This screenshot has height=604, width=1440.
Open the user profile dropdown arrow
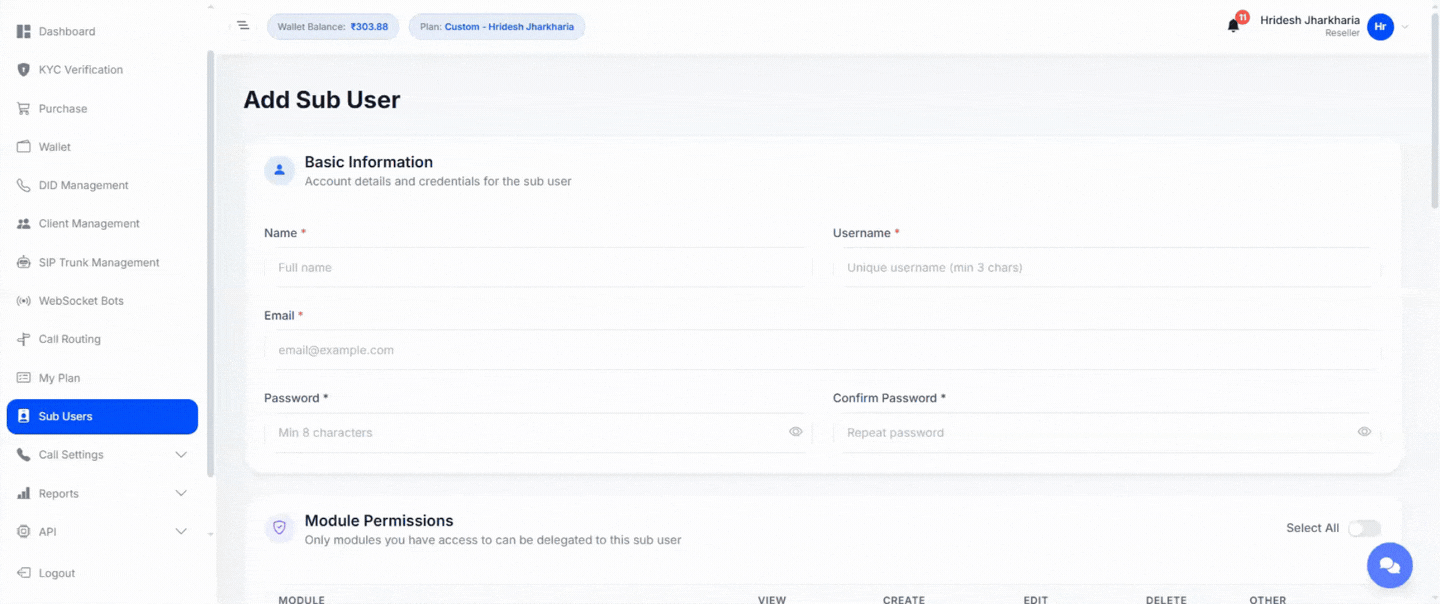point(1405,27)
